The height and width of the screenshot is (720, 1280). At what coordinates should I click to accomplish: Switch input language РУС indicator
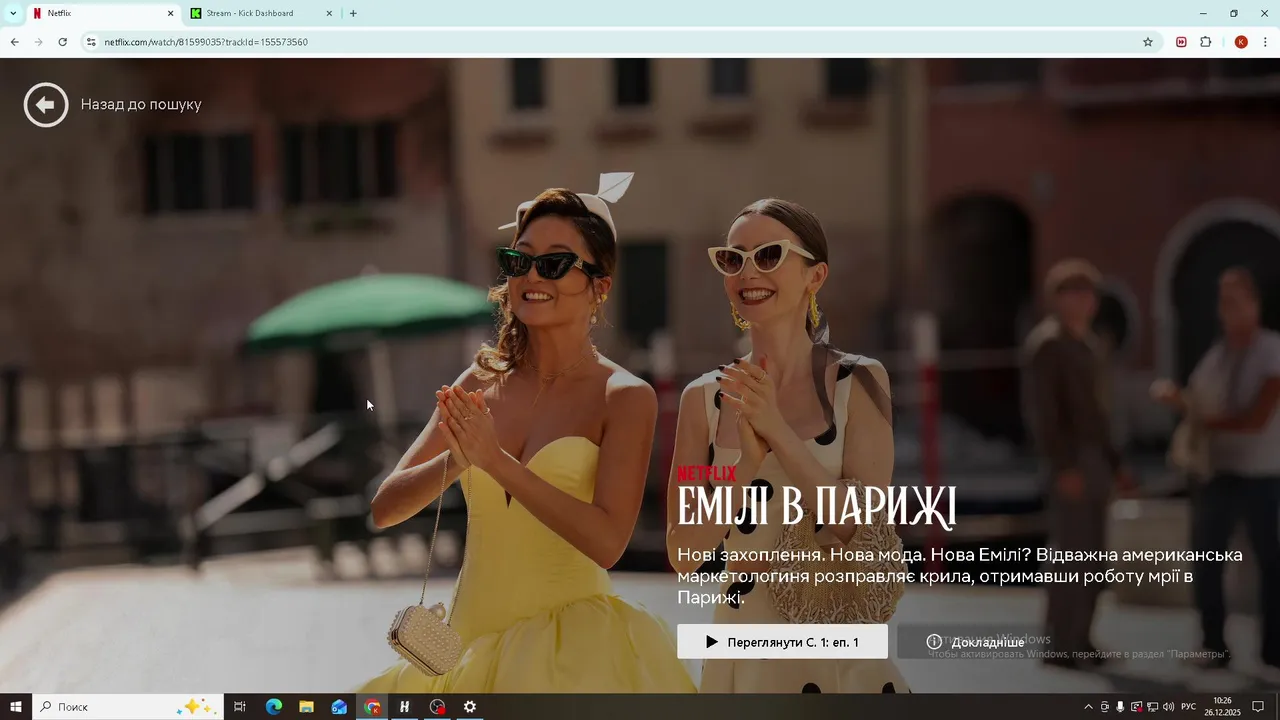click(1189, 707)
